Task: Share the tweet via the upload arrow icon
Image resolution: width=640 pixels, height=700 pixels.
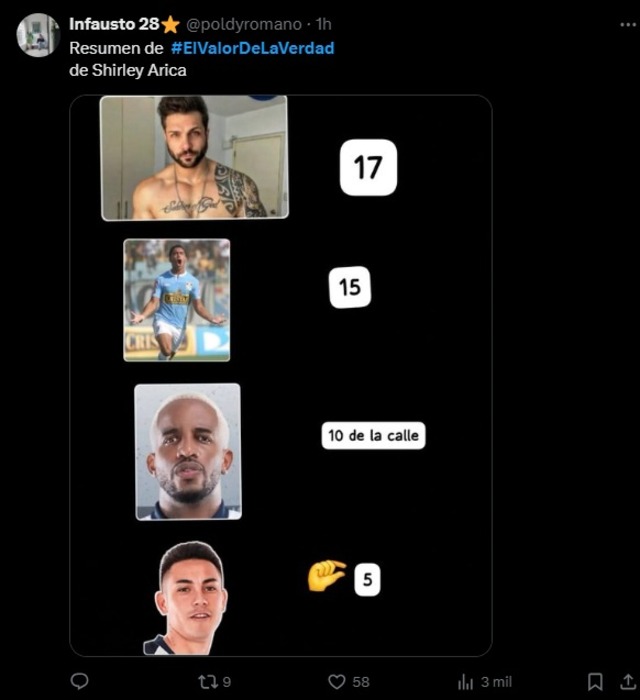Action: [628, 681]
